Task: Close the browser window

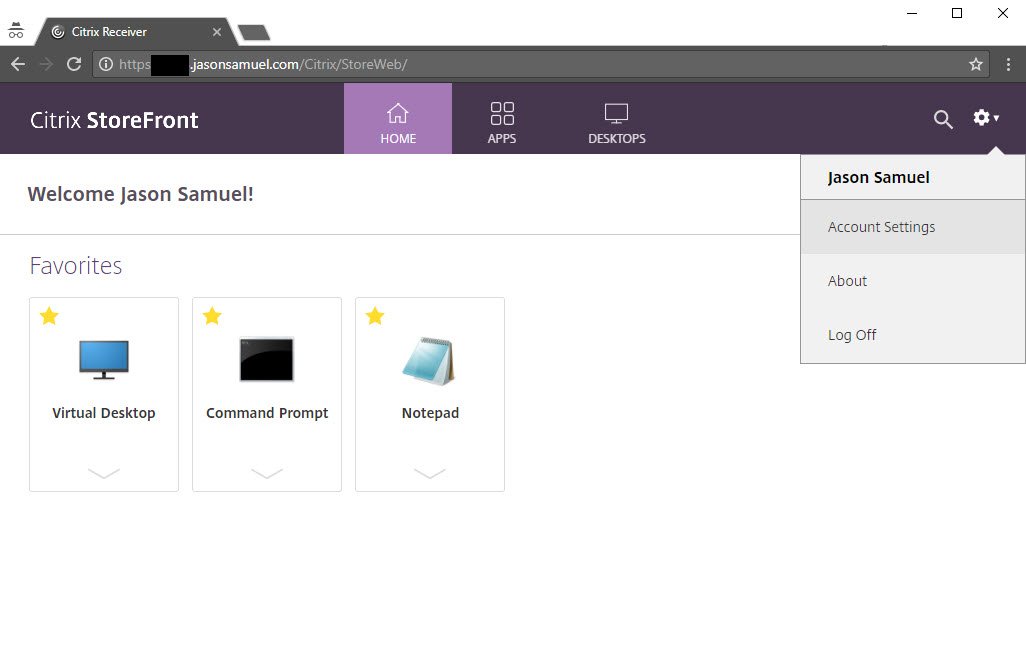Action: (x=1002, y=13)
